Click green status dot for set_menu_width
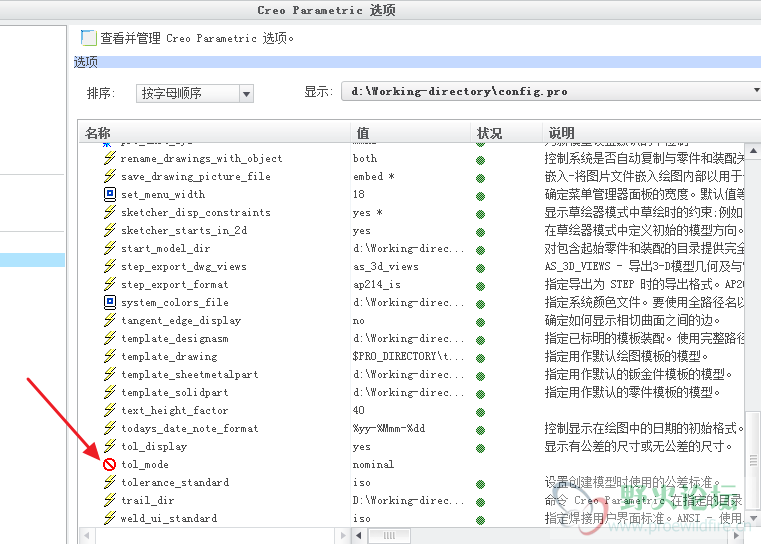Image resolution: width=761 pixels, height=544 pixels. pos(480,196)
